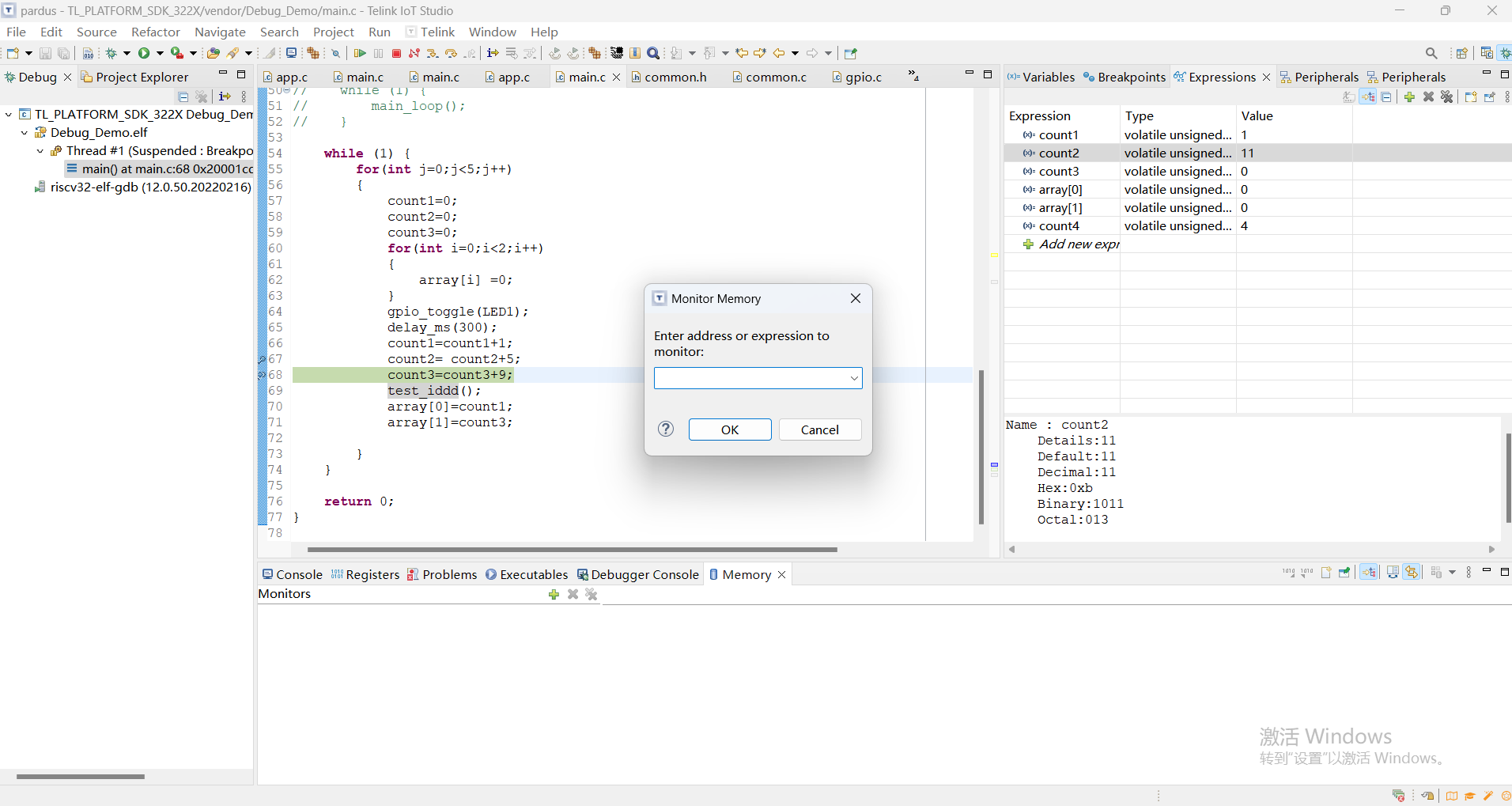Image resolution: width=1512 pixels, height=806 pixels.
Task: Click the New file icon in toolbar
Action: [13, 53]
